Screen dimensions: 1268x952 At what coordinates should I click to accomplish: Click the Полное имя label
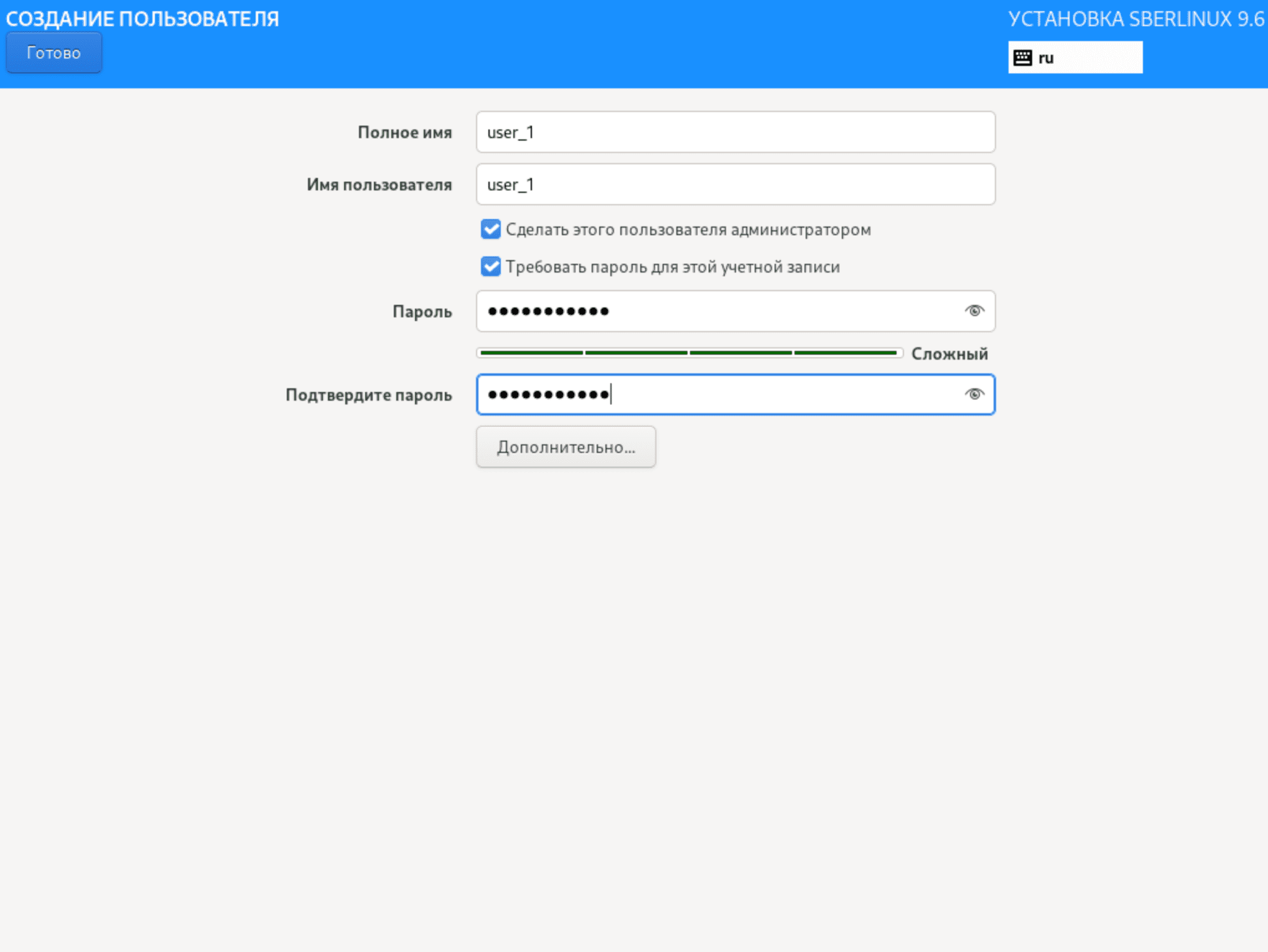coord(404,133)
